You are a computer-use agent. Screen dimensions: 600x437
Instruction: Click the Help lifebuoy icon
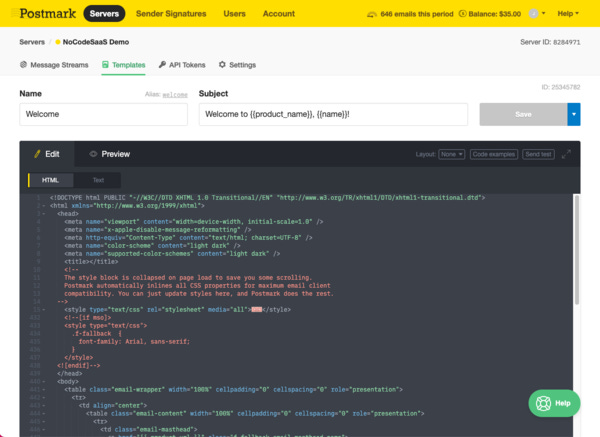[x=543, y=403]
